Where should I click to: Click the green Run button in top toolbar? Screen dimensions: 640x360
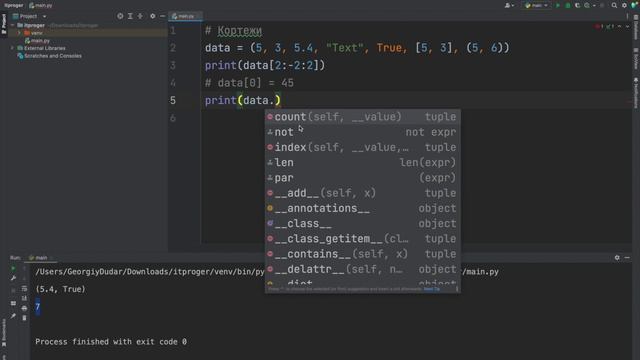(x=558, y=5)
